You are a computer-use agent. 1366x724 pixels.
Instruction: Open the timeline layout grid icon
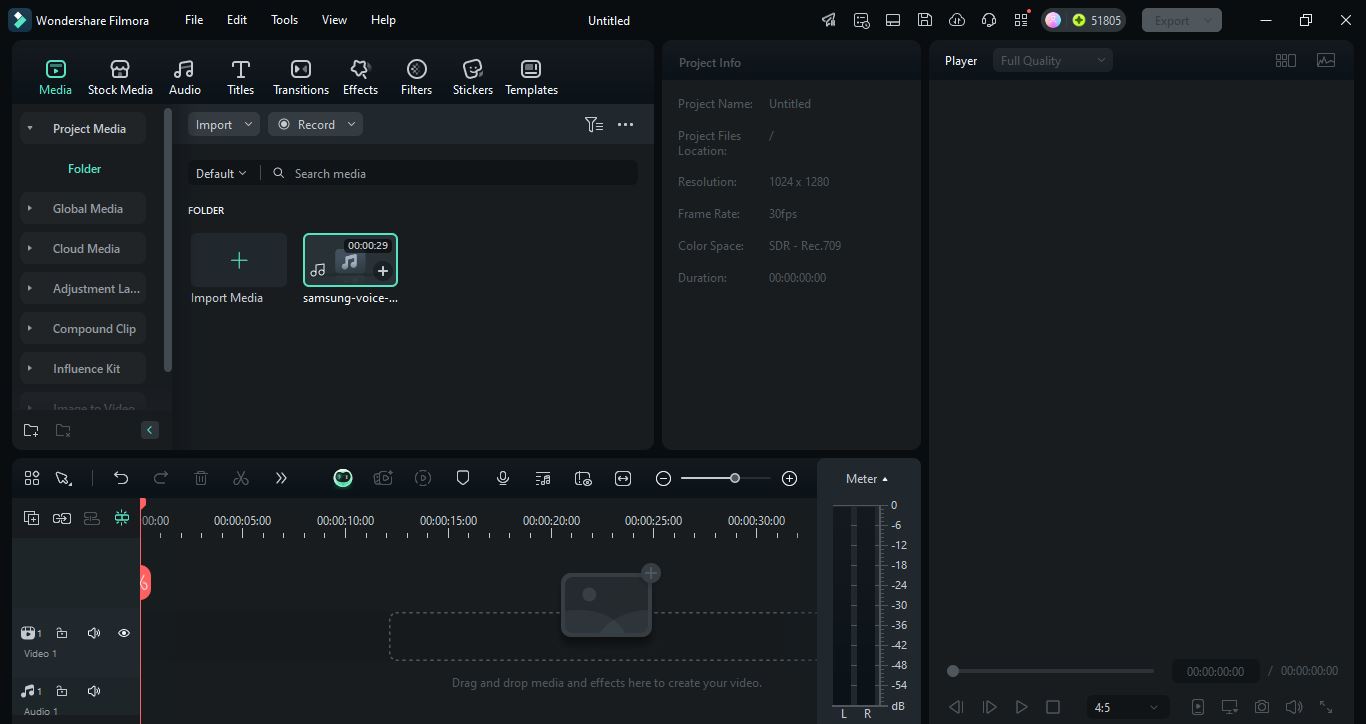32,478
